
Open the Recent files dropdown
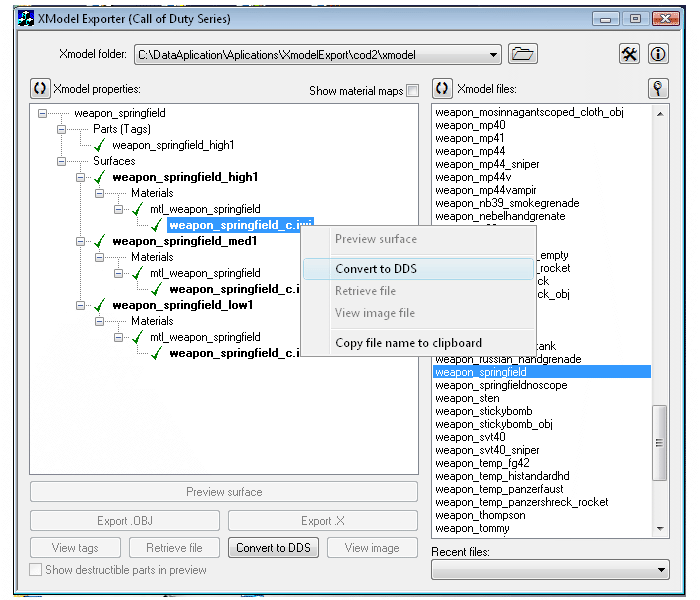661,570
